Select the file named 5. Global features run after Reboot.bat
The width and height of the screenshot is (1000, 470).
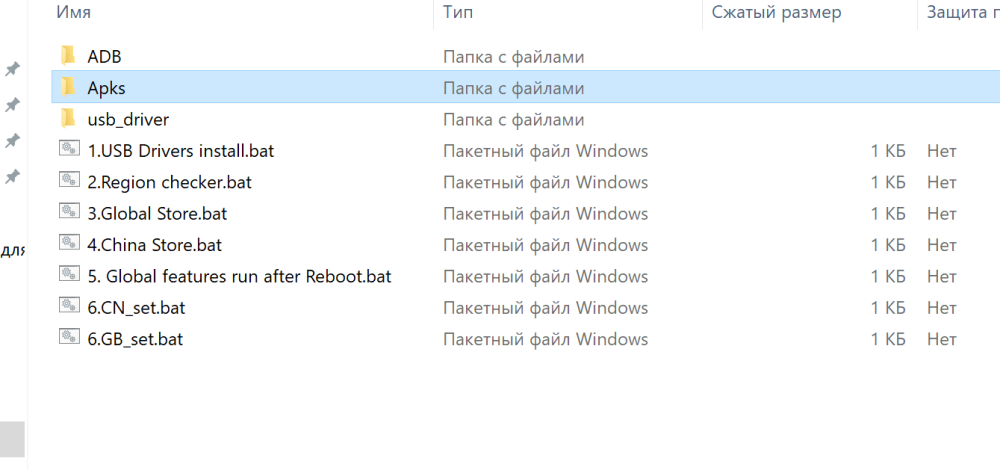(239, 276)
